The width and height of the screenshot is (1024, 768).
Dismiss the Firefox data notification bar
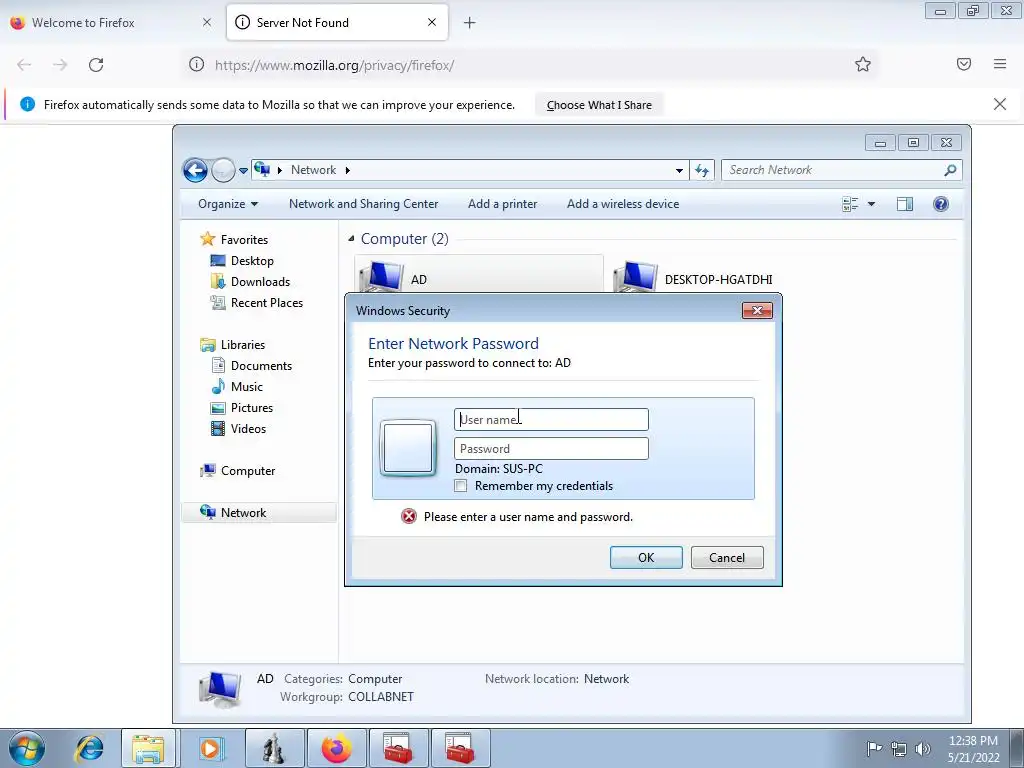click(x=1000, y=104)
